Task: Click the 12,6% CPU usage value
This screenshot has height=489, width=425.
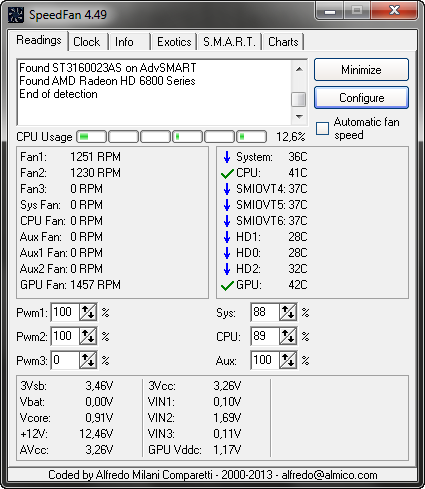Action: (291, 137)
